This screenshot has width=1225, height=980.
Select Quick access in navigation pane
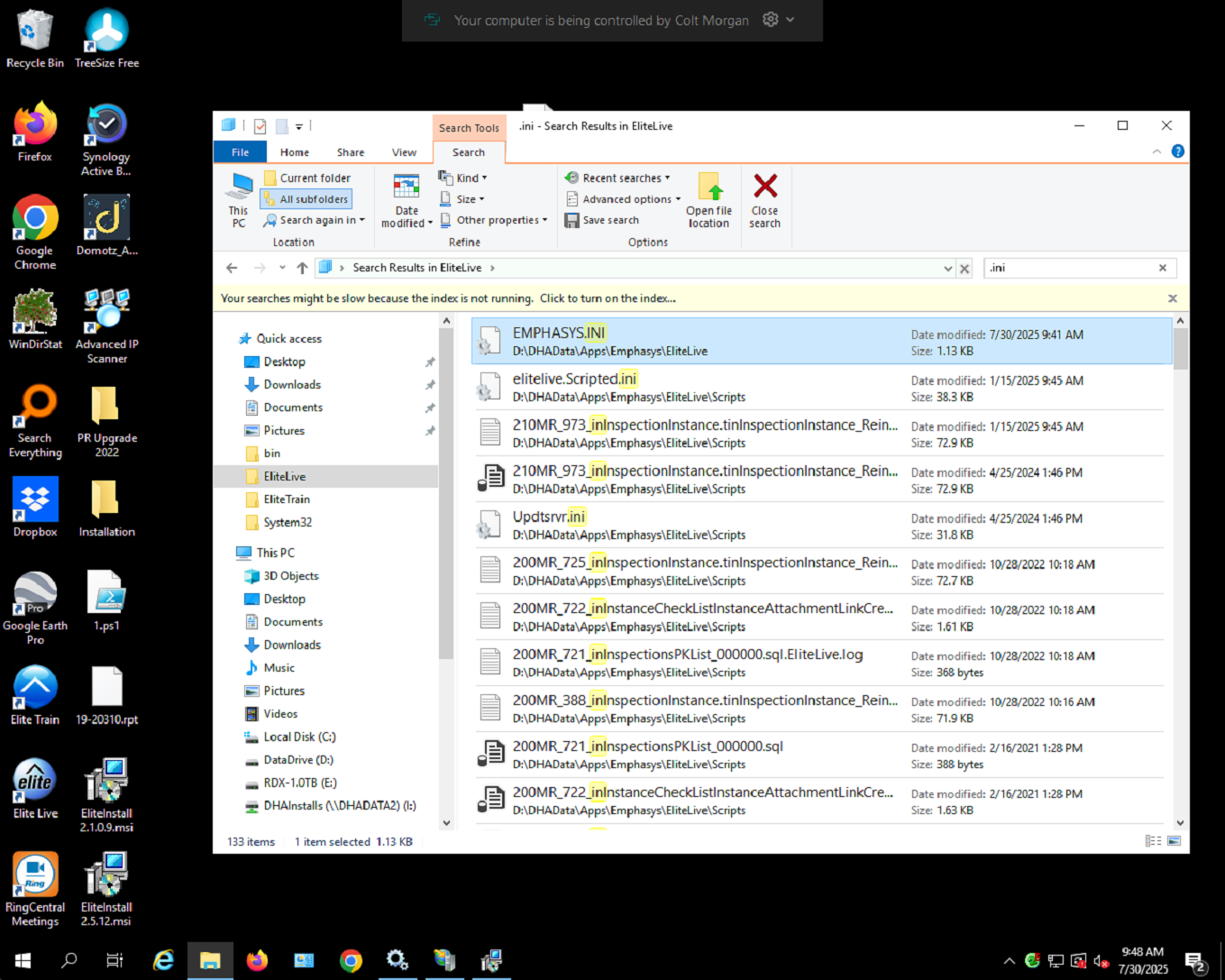click(288, 339)
